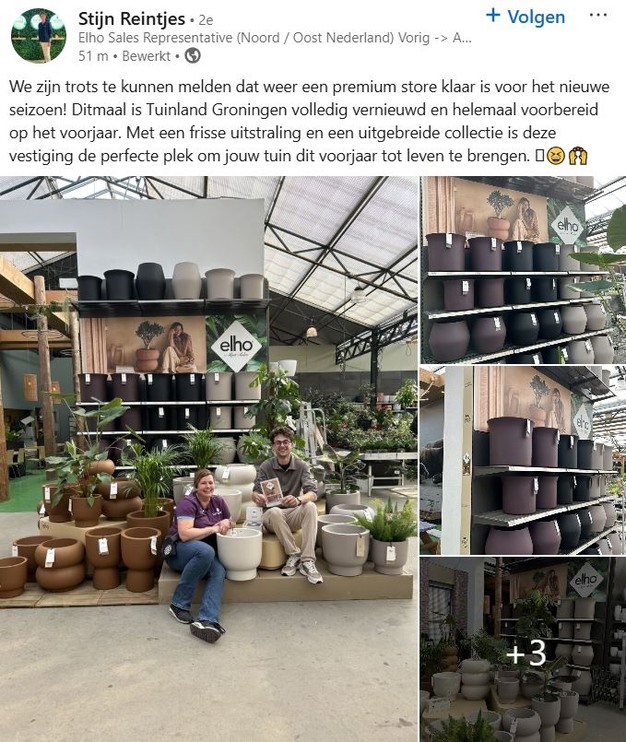The height and width of the screenshot is (742, 626).
Task: Open the Stijn Reintjes name link
Action: [x=132, y=19]
